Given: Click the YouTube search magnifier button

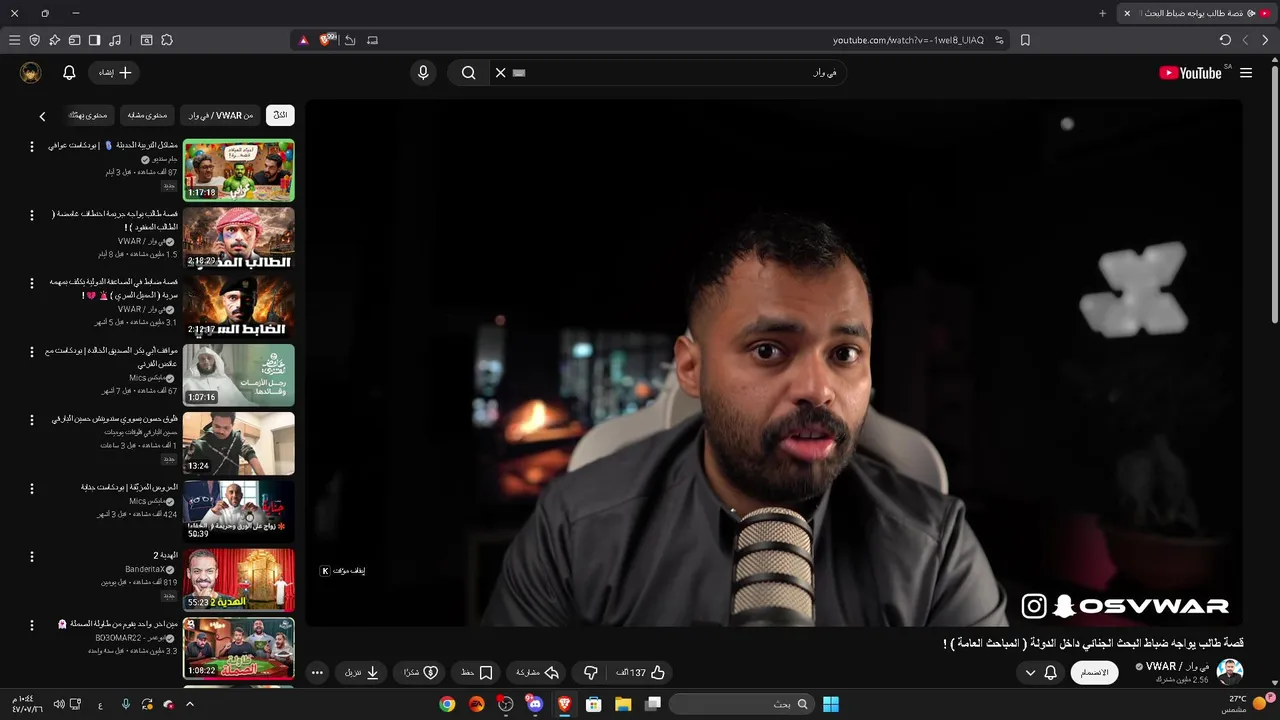Looking at the screenshot, I should coord(468,73).
